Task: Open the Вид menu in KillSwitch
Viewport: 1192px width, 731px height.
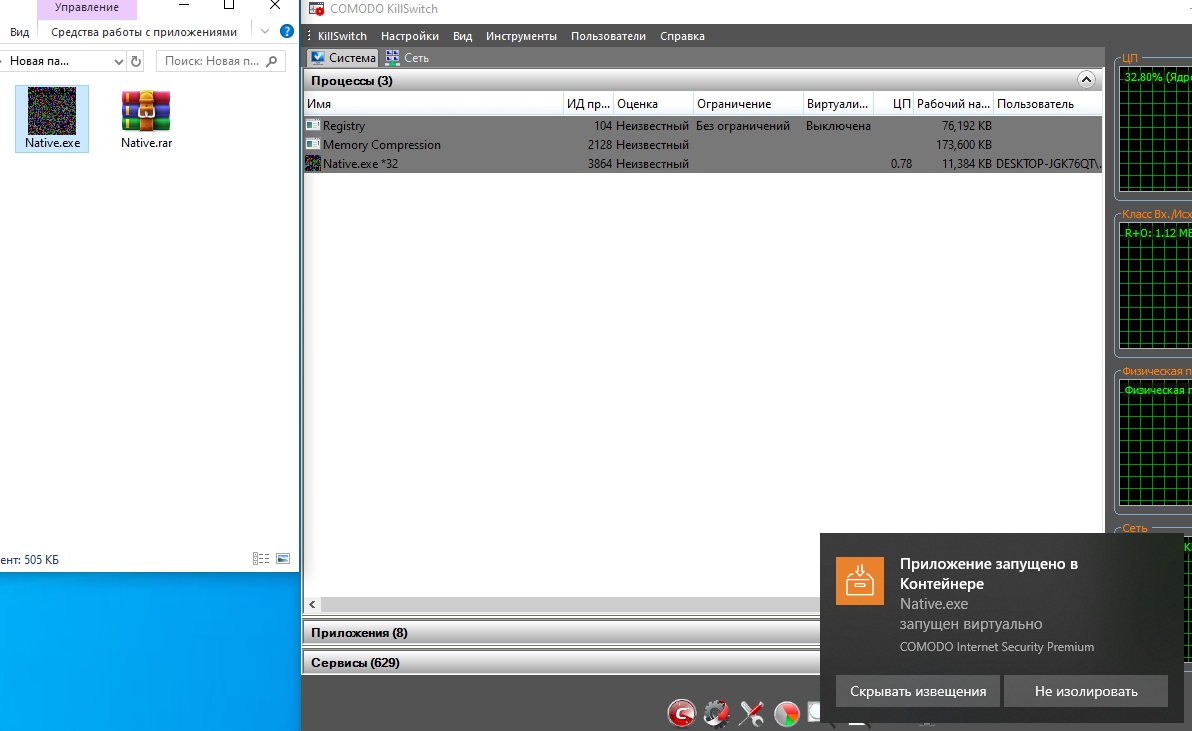Action: [x=462, y=36]
